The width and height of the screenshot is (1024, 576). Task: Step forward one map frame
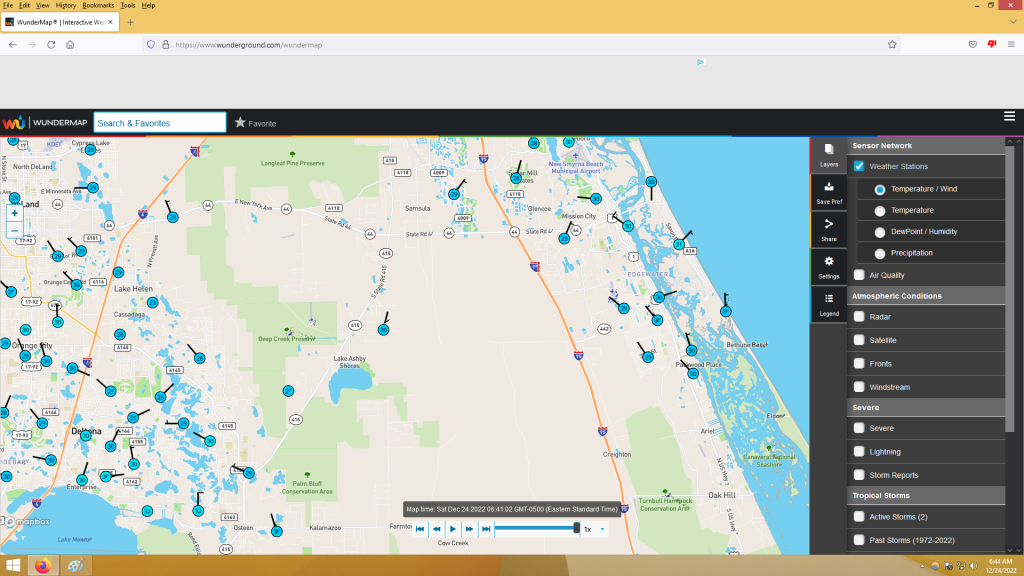(469, 529)
